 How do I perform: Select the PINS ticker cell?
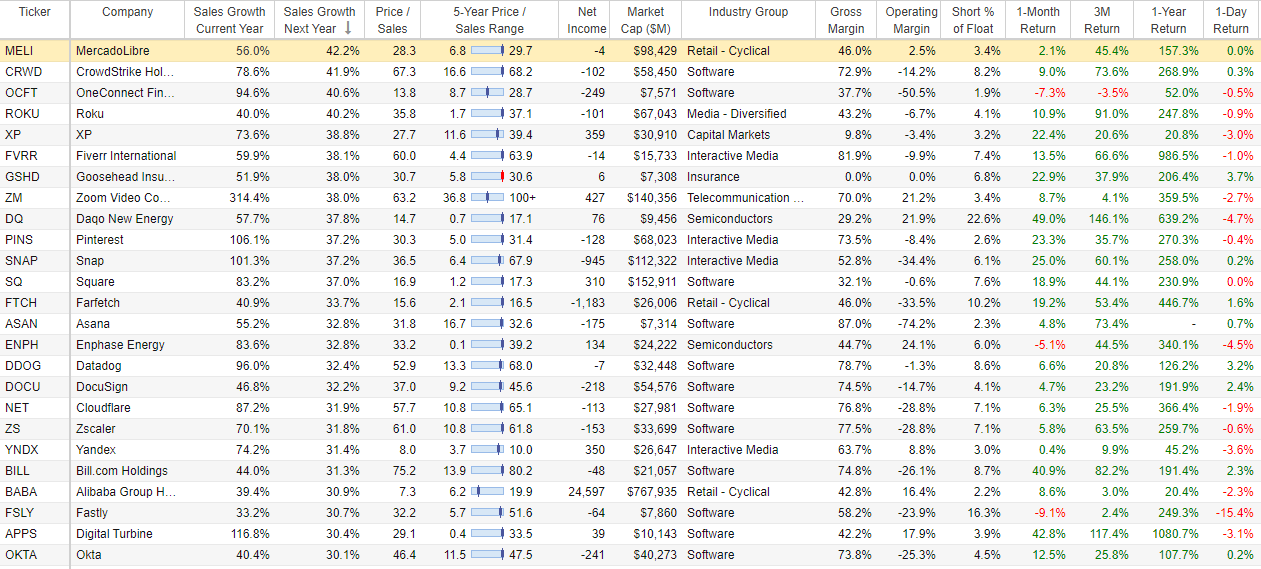coord(18,240)
